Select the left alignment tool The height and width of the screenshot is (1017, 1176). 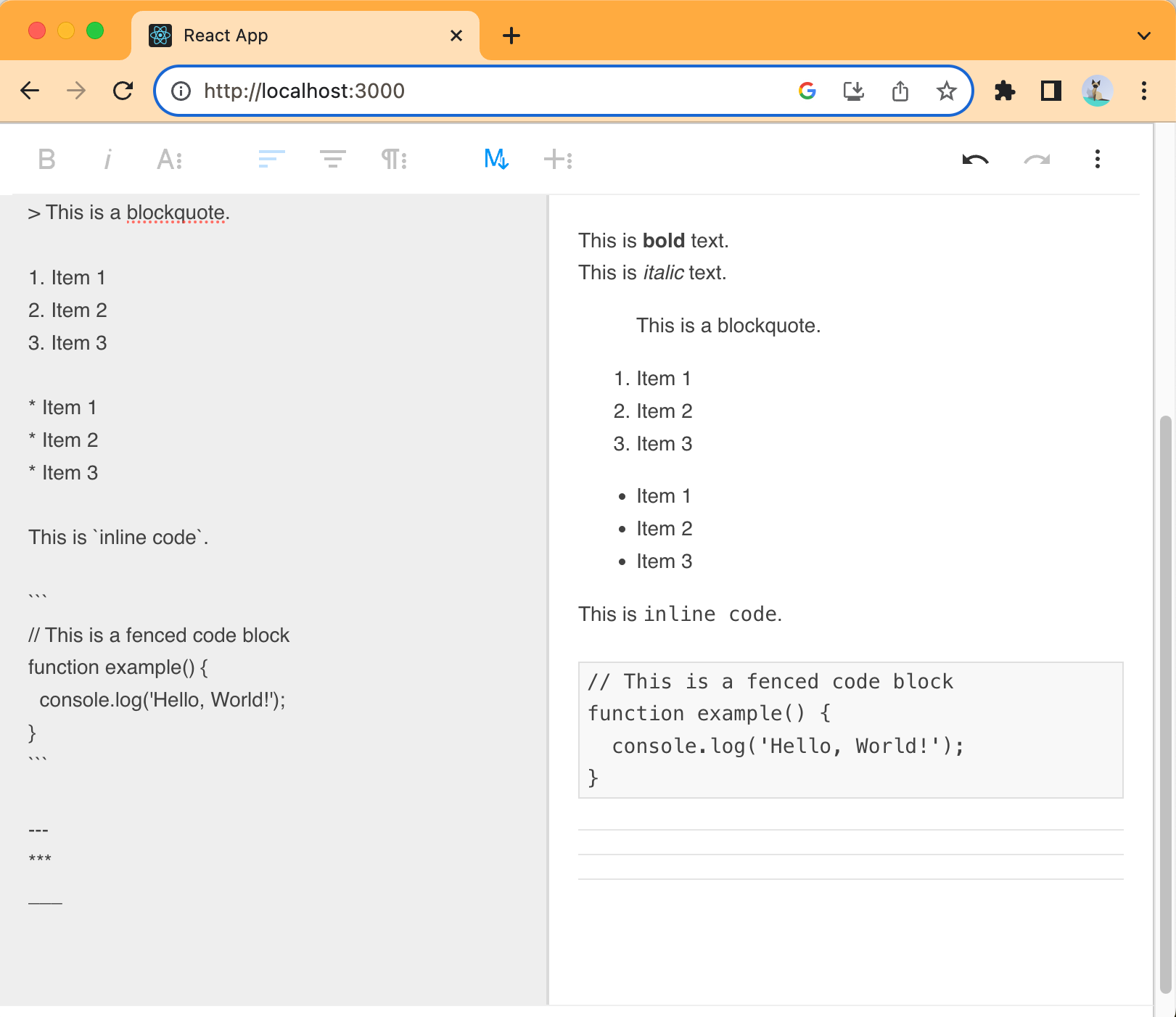pyautogui.click(x=269, y=159)
